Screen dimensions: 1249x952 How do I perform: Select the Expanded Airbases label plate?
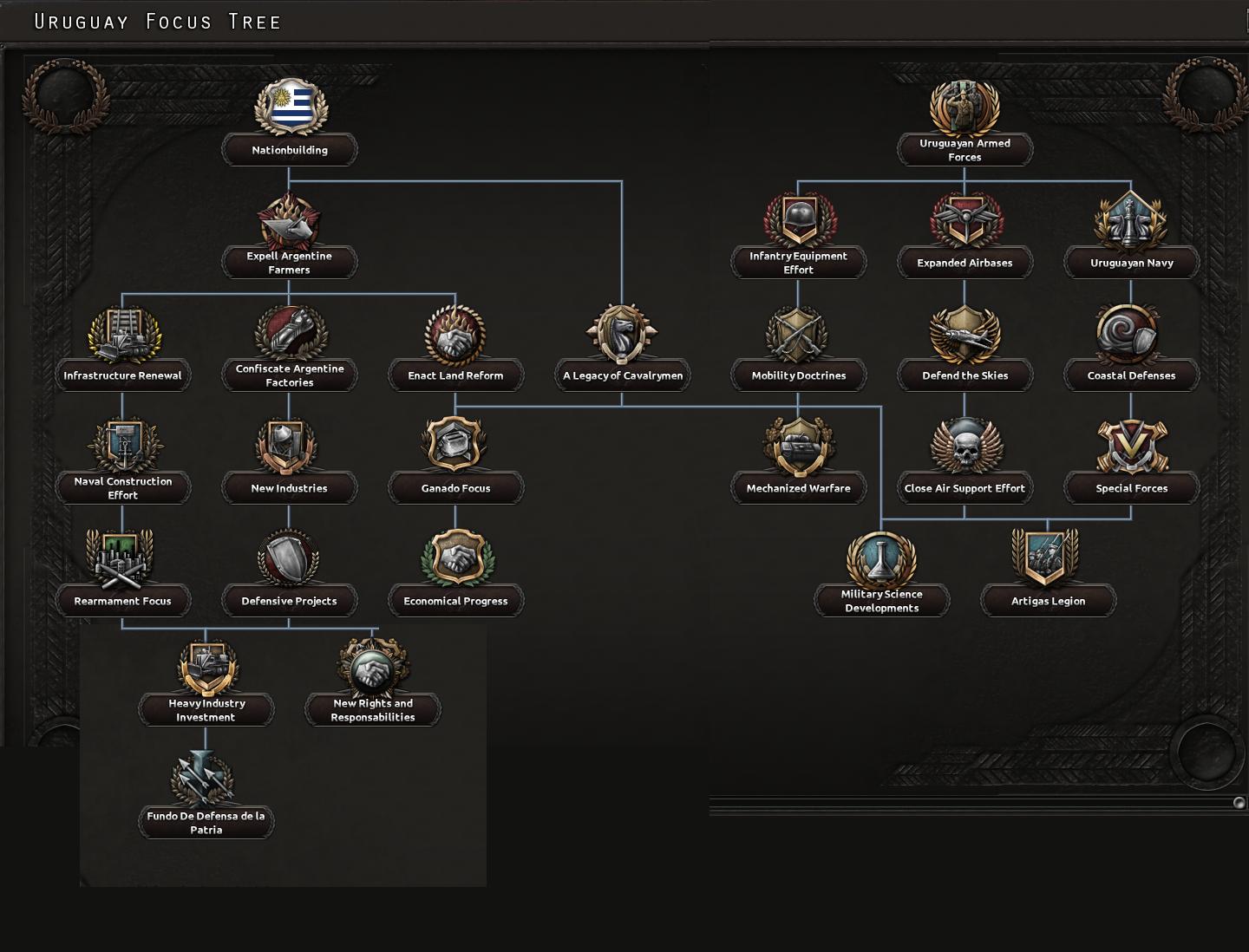point(965,263)
